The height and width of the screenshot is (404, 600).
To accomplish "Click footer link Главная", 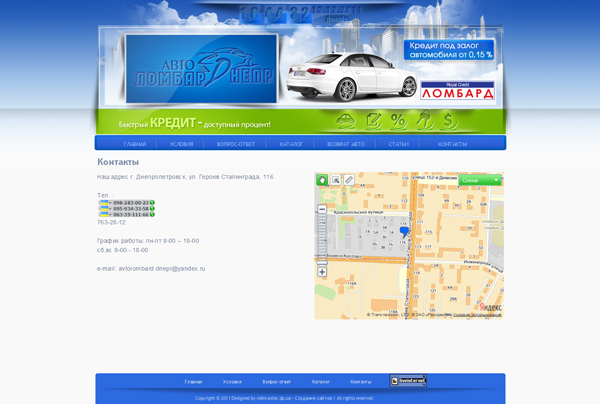I will click(x=193, y=382).
